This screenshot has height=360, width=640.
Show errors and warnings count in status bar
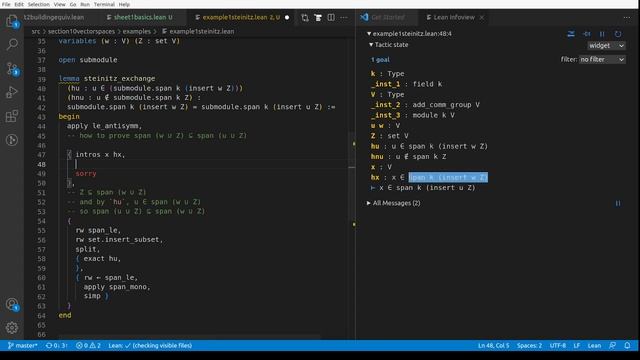point(88,345)
